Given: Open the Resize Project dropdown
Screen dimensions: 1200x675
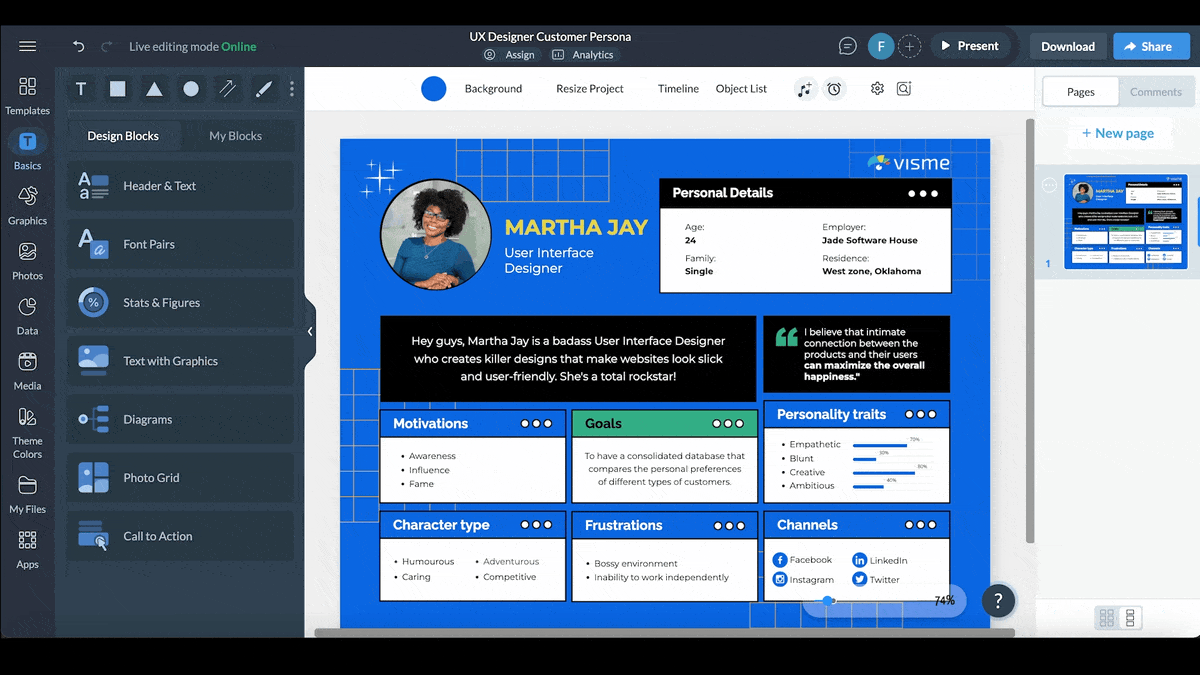Looking at the screenshot, I should click(x=589, y=88).
